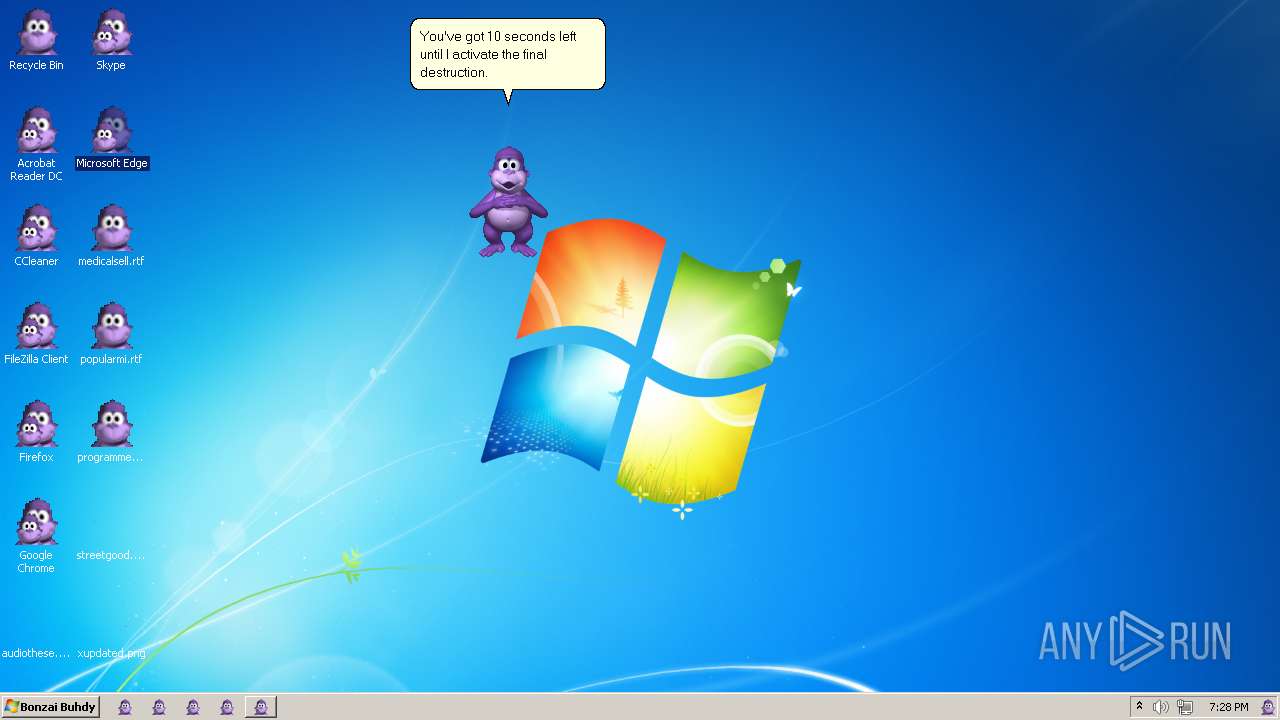1280x720 pixels.
Task: Click the Bonzi Buddy purple gorilla character
Action: point(508,202)
